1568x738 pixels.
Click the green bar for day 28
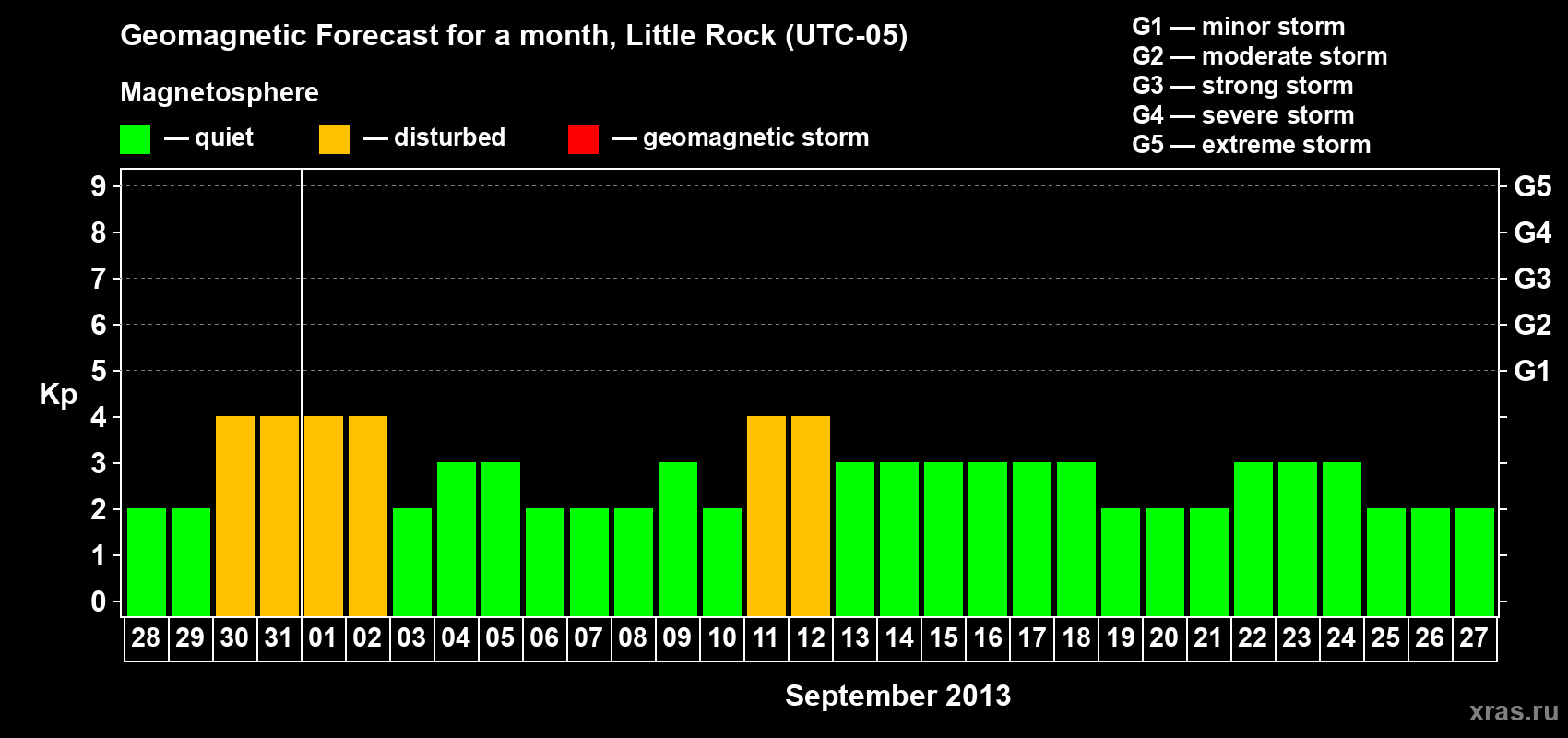pos(147,563)
